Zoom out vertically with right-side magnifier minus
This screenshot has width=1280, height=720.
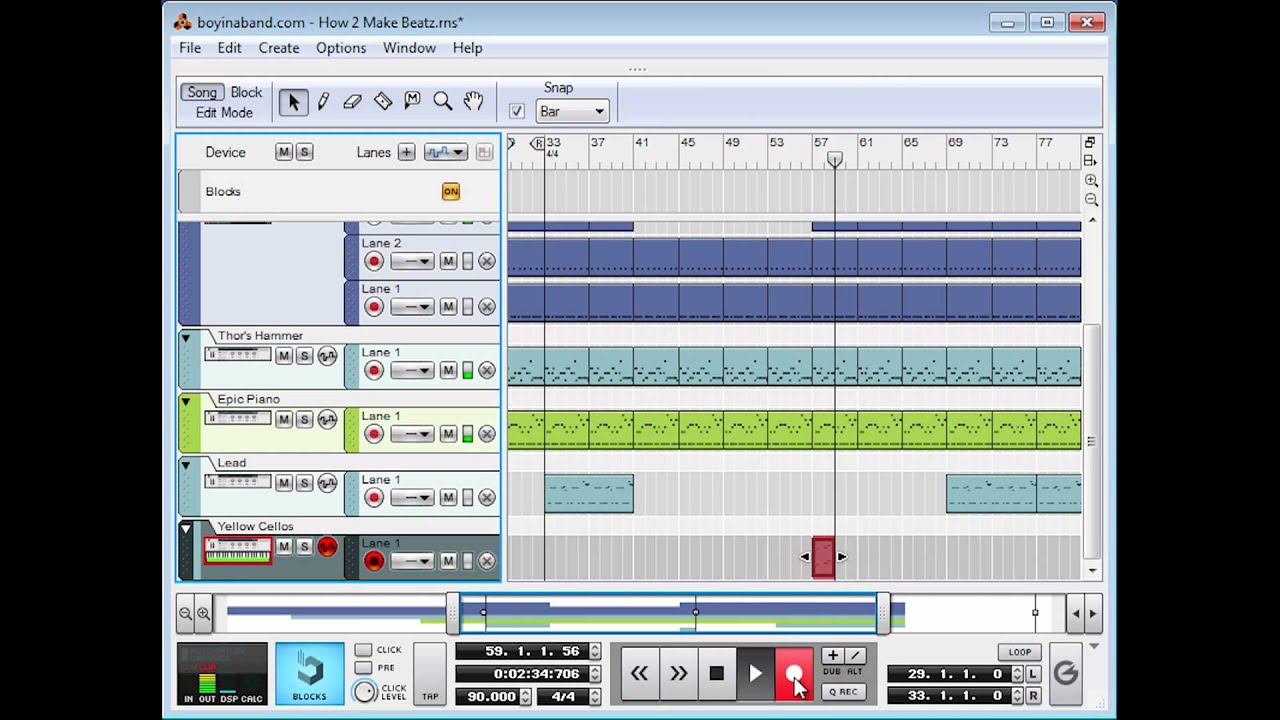(1091, 199)
